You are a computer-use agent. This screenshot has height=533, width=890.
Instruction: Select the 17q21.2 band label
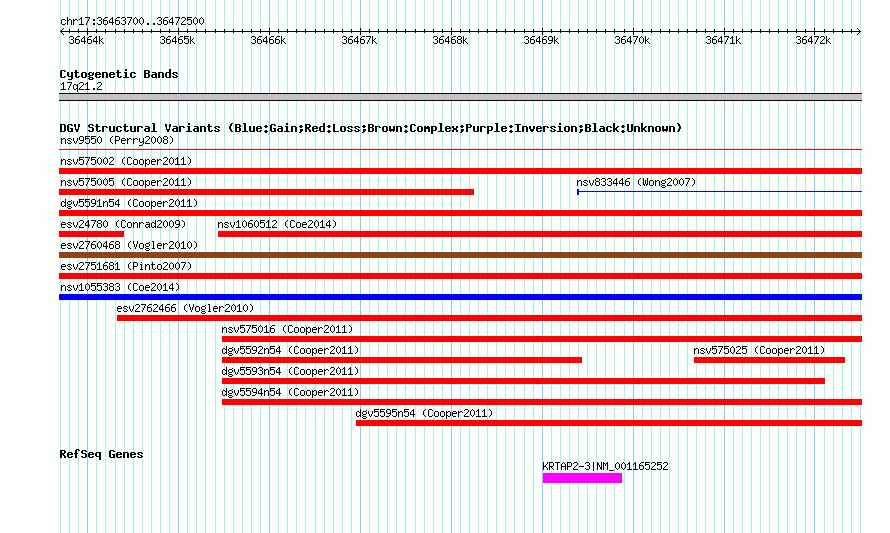[x=81, y=86]
